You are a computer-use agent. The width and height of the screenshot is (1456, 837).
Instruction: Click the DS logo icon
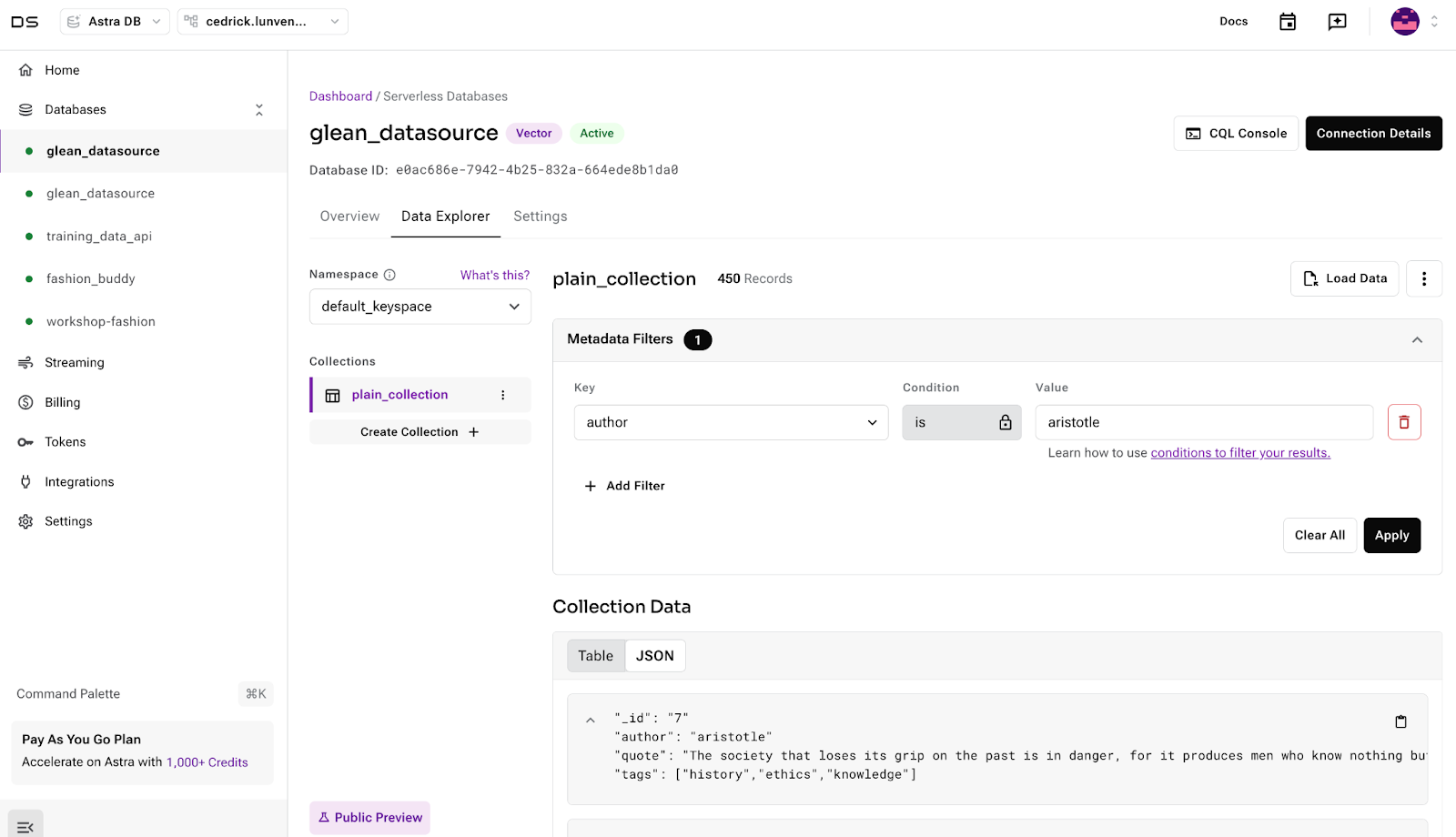[25, 21]
